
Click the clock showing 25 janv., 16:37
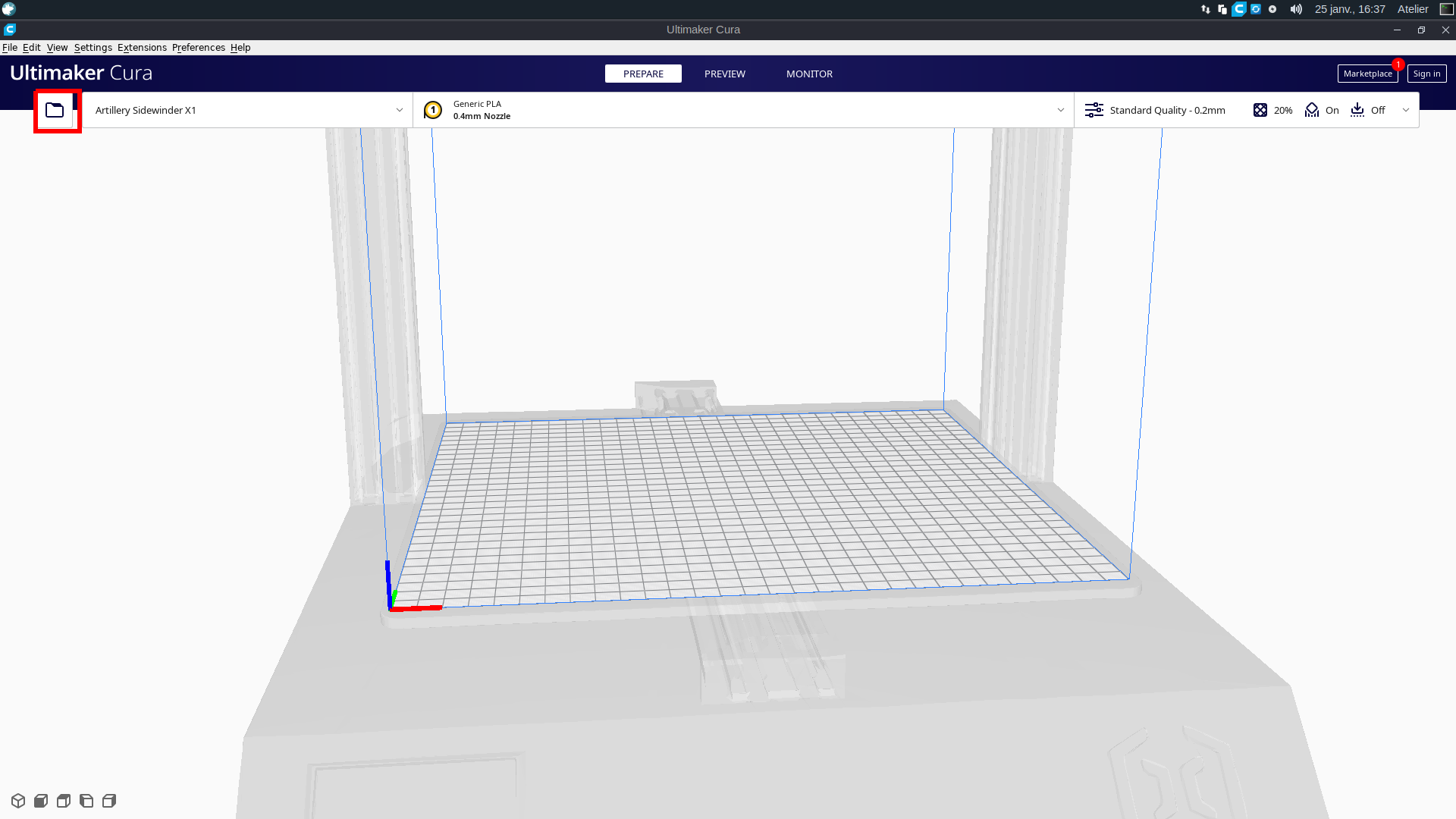click(x=1350, y=9)
